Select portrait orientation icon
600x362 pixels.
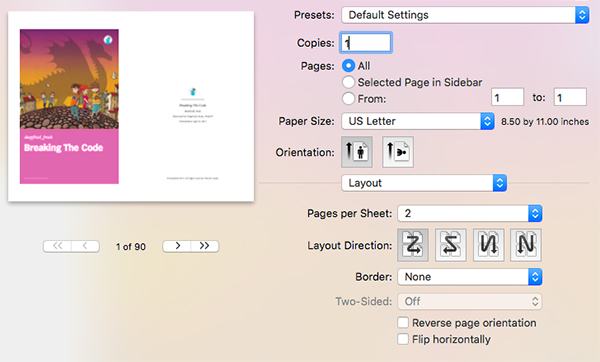357,152
